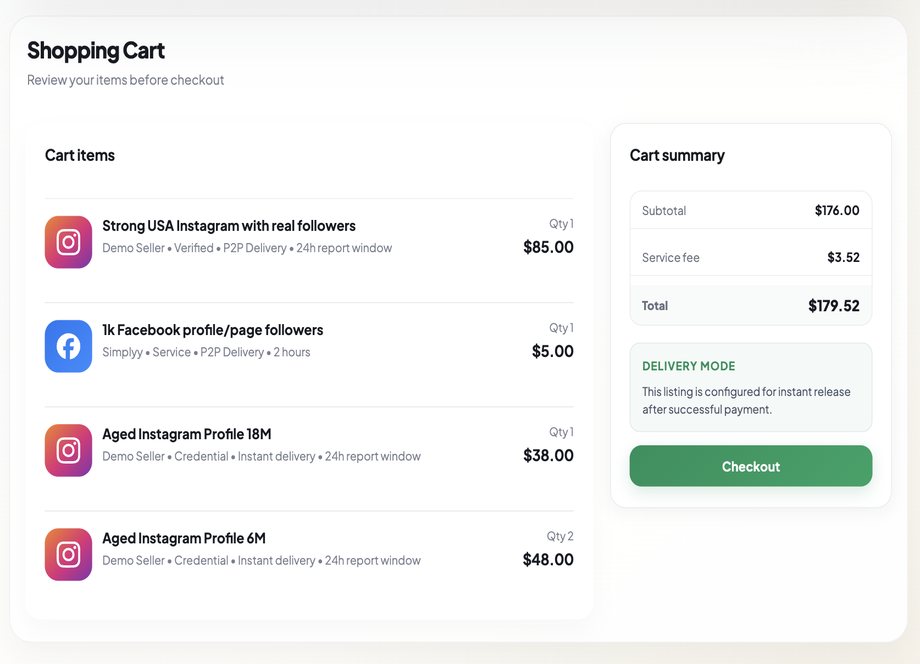Image resolution: width=920 pixels, height=664 pixels.
Task: Open Strong USA Instagram with real followers title
Action: [229, 226]
